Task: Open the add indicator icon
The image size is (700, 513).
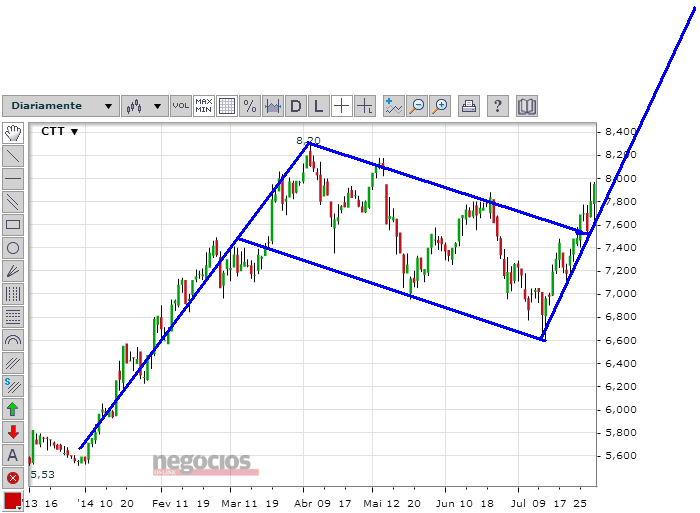Action: click(x=394, y=106)
